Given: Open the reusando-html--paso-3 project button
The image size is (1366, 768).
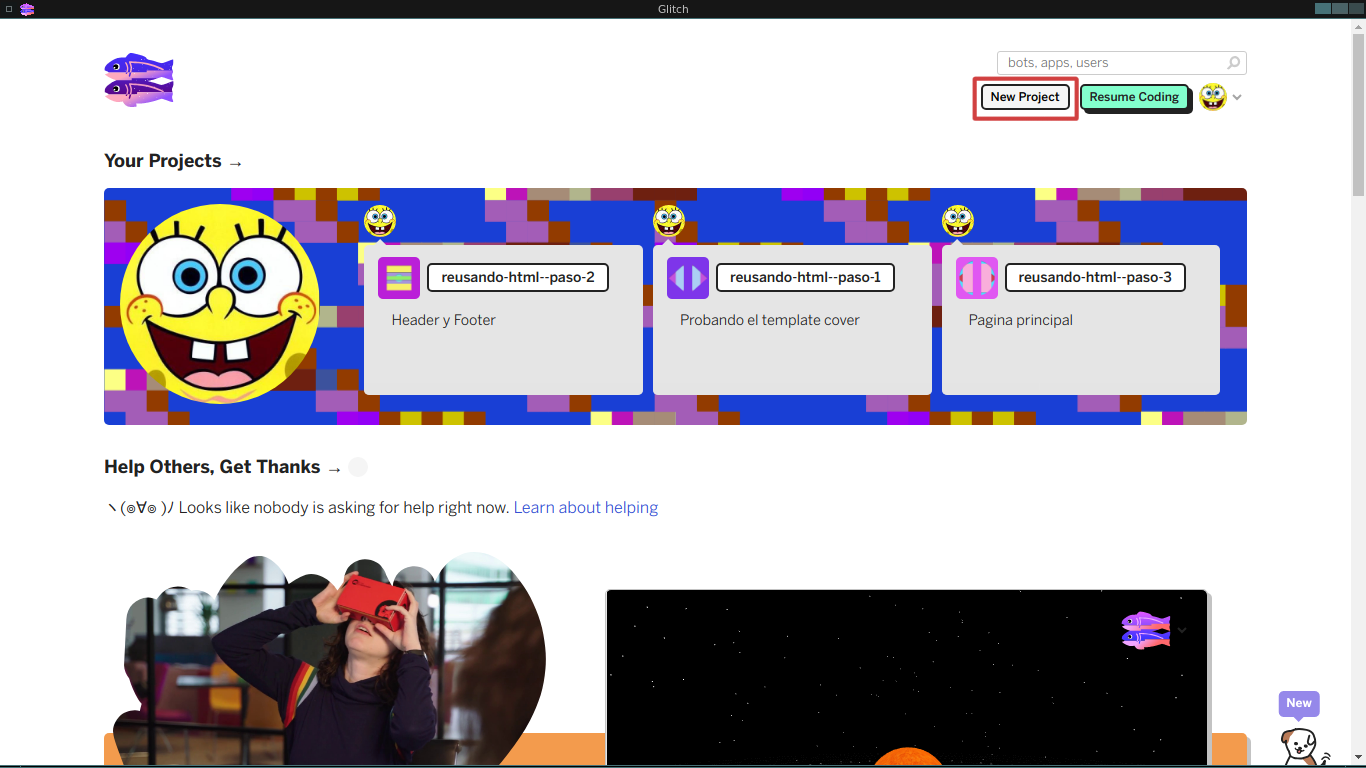Looking at the screenshot, I should point(1095,277).
